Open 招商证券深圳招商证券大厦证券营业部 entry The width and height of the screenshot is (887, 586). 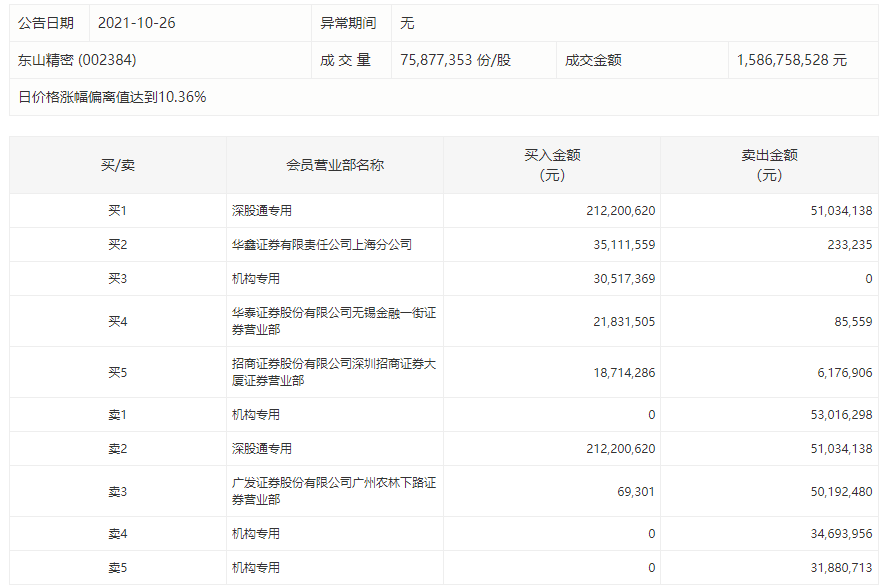tap(333, 372)
